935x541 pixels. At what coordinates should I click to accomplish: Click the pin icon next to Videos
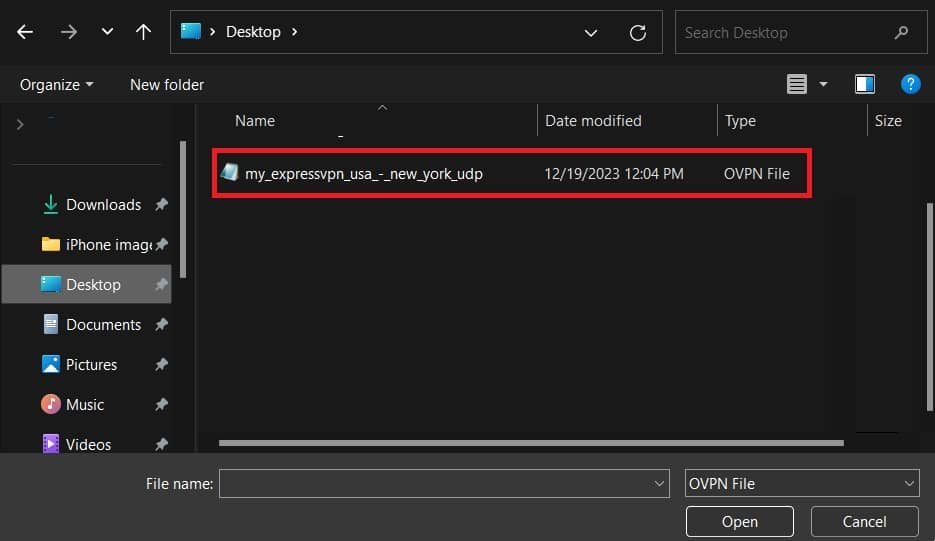[161, 444]
